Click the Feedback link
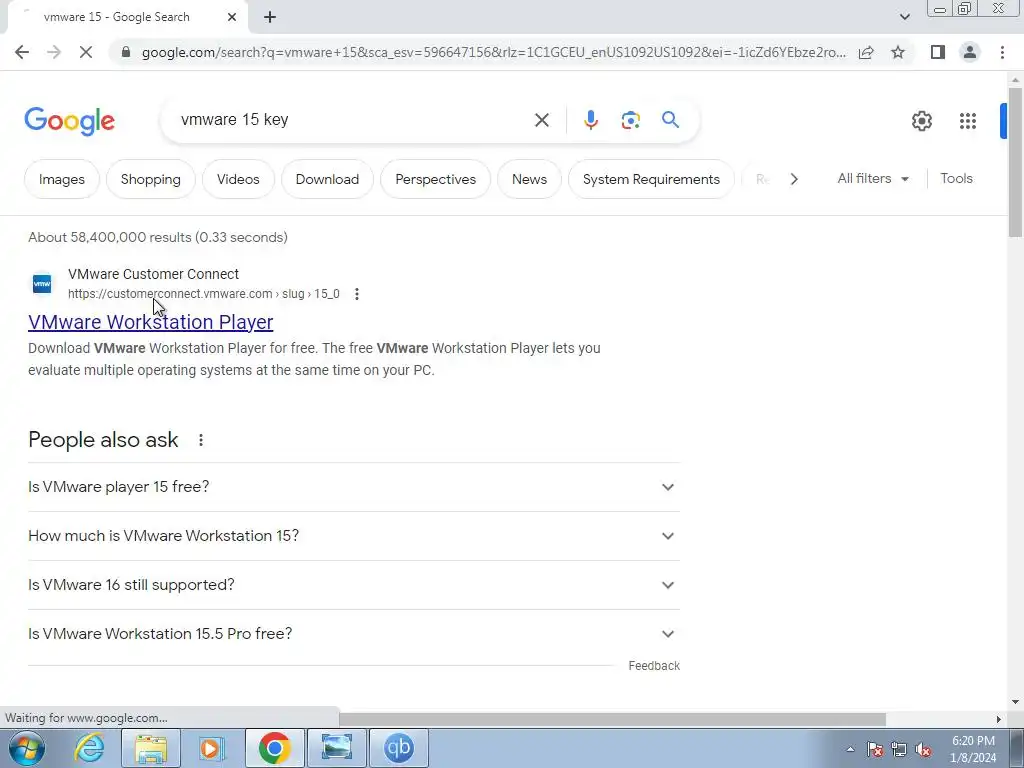This screenshot has width=1024, height=768. coord(654,665)
